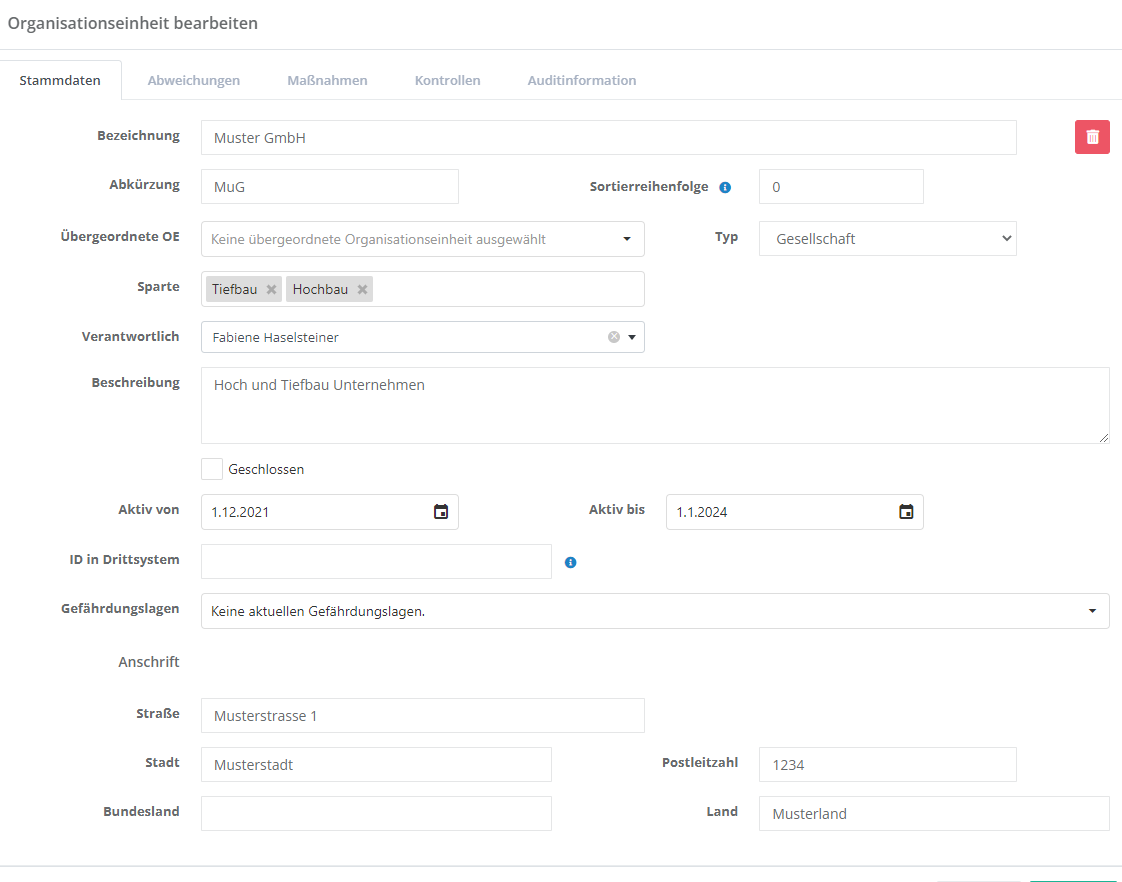
Task: Click the empty Bundesland input field
Action: pos(376,813)
